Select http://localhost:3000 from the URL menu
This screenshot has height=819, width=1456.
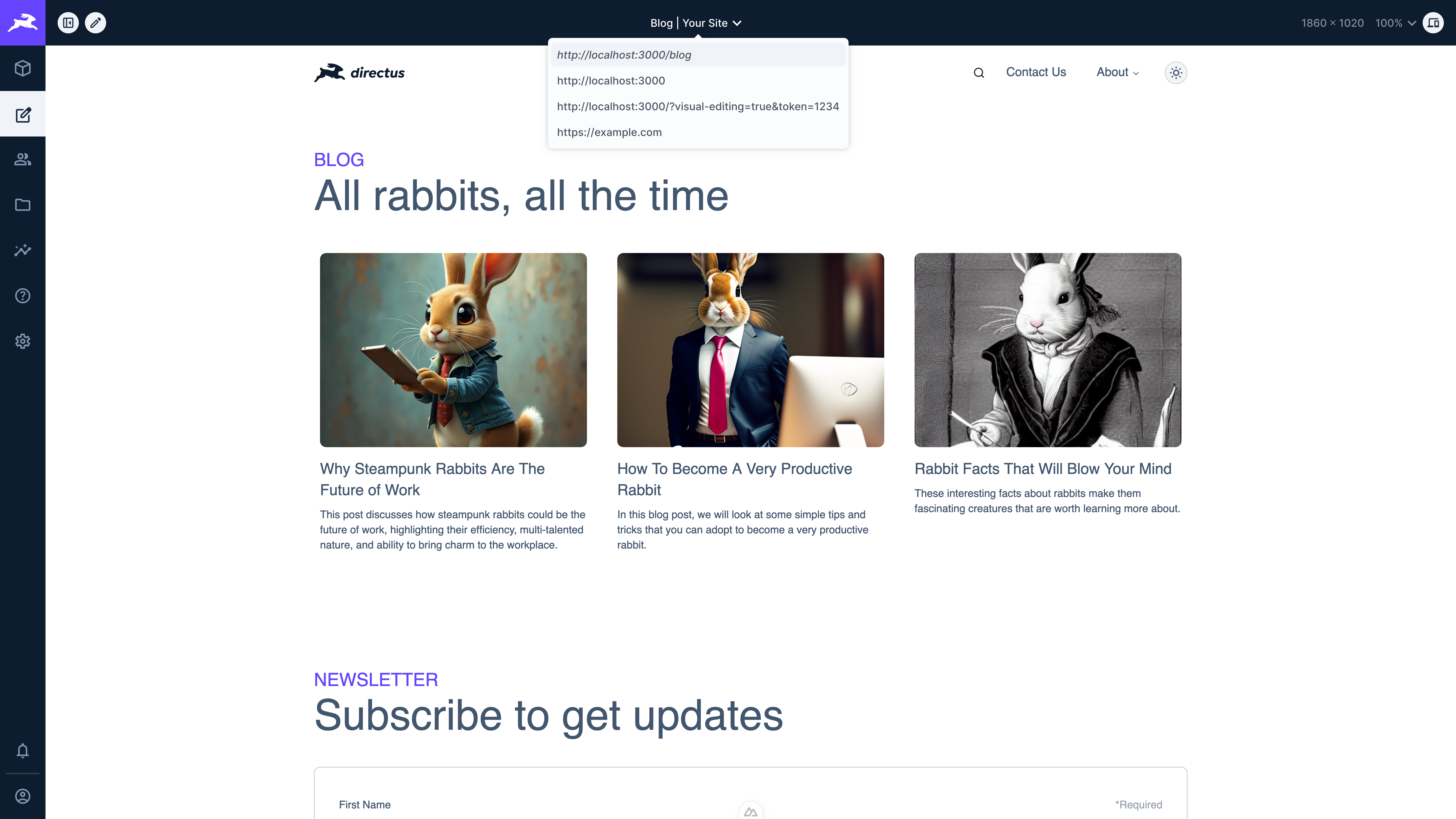tap(610, 80)
